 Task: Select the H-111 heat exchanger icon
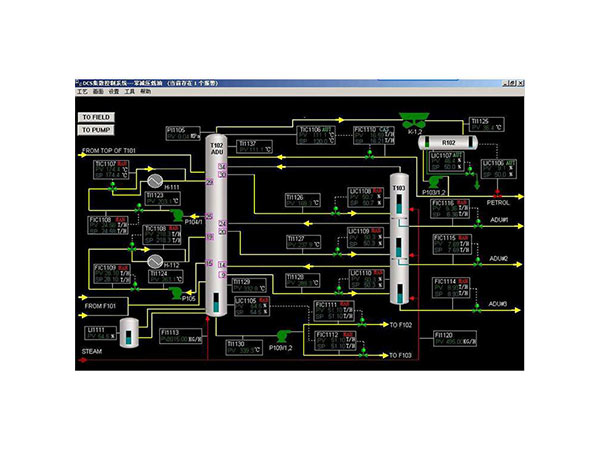[x=155, y=182]
